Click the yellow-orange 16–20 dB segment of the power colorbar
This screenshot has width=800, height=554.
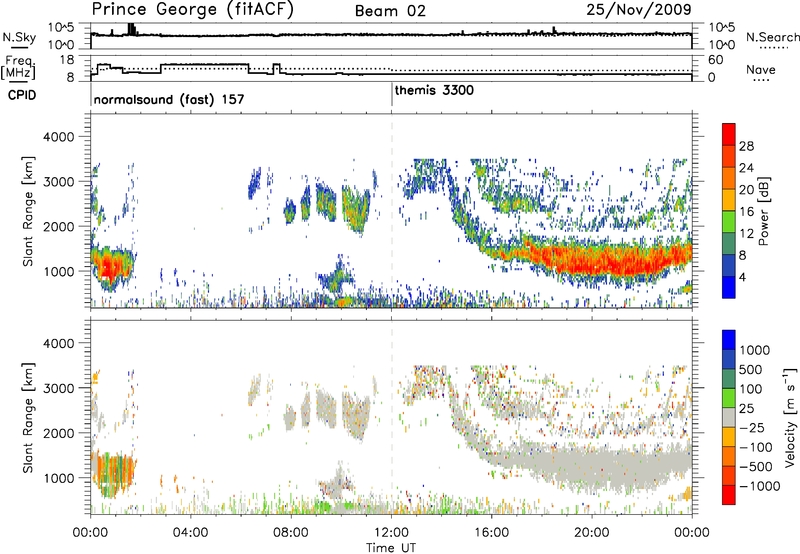pyautogui.click(x=729, y=200)
